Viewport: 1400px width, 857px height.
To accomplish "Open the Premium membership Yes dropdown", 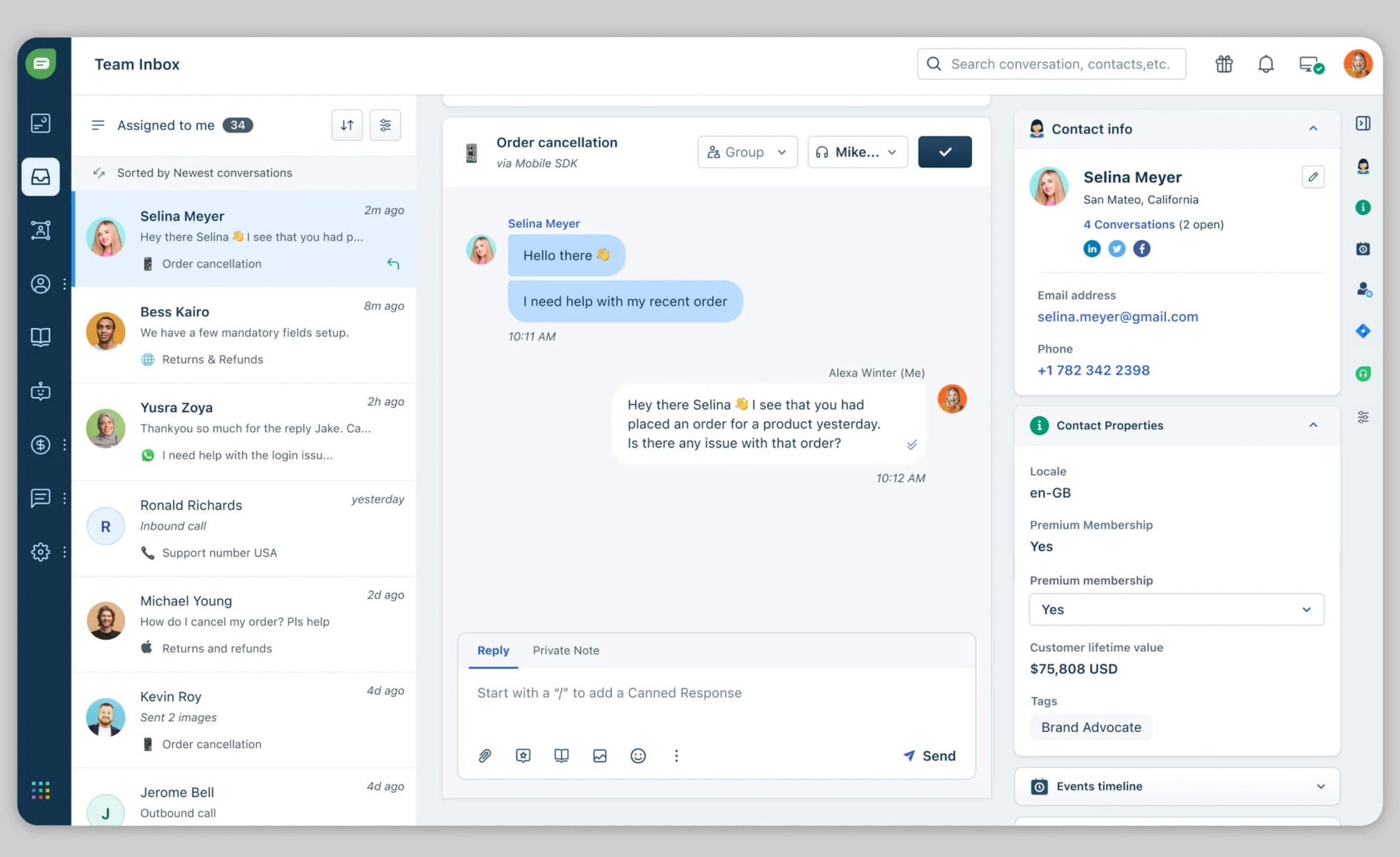I will point(1176,609).
